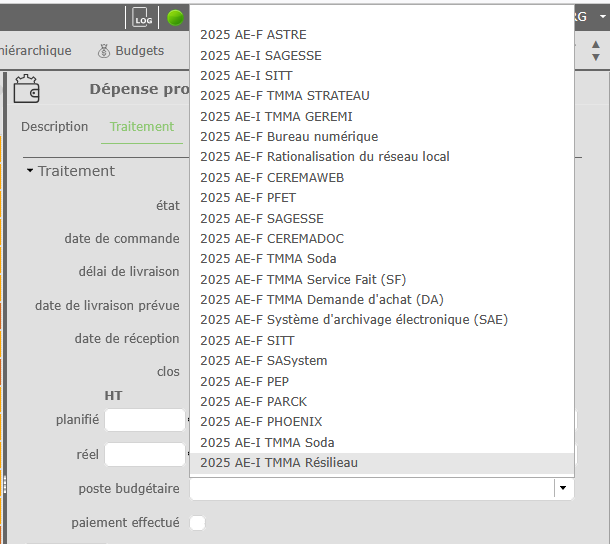This screenshot has height=544, width=610.
Task: Click the Budgets money bag icon
Action: (104, 51)
